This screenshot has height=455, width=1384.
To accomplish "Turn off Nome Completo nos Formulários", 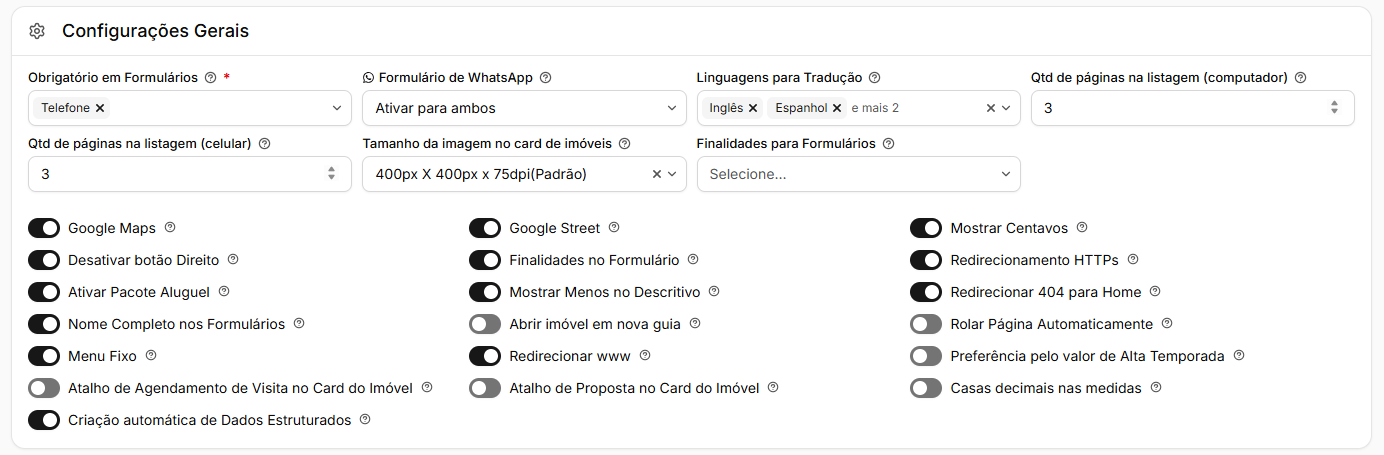I will [44, 324].
